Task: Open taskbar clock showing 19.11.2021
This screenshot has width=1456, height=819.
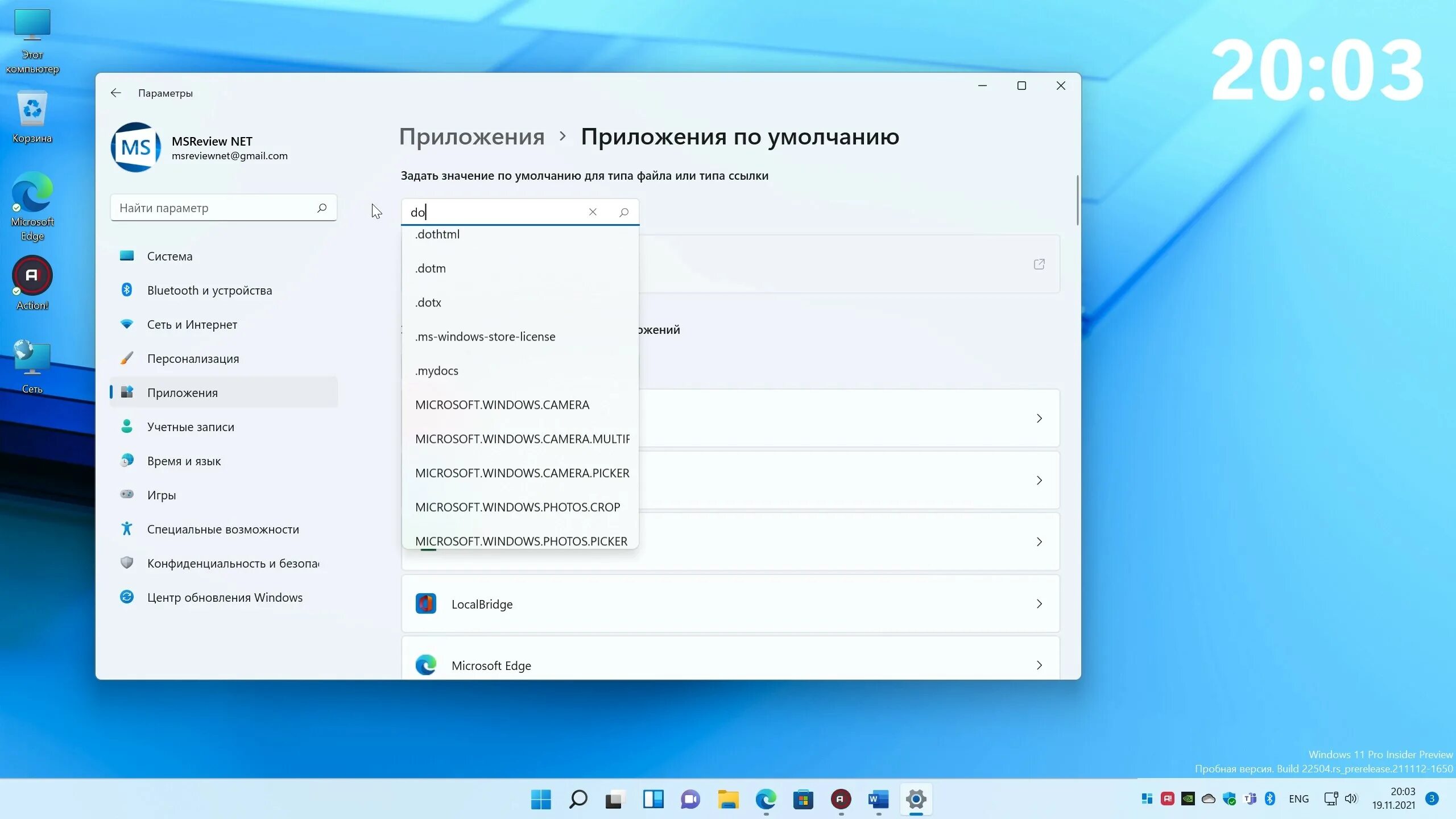Action: point(1393,799)
